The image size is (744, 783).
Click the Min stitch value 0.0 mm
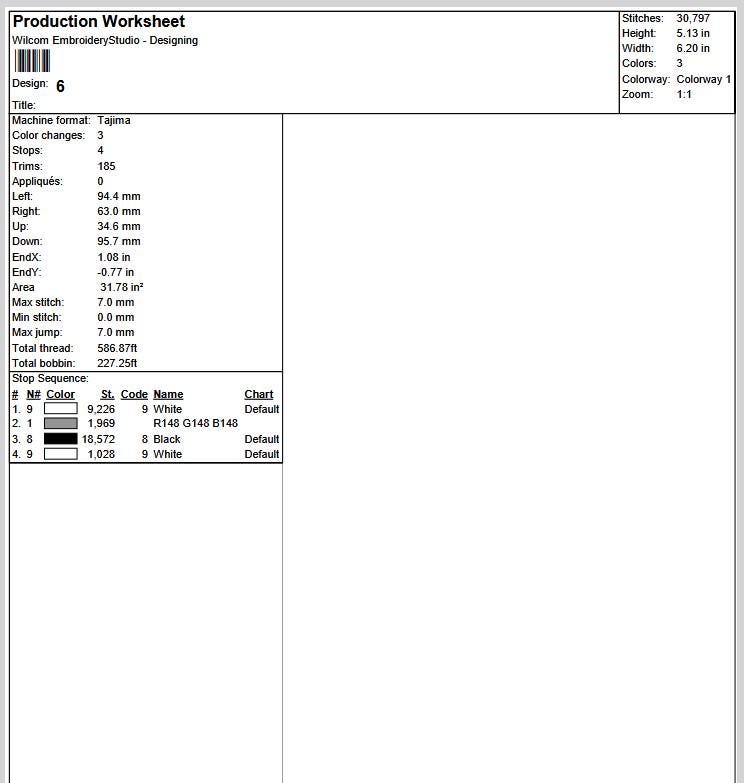(116, 317)
